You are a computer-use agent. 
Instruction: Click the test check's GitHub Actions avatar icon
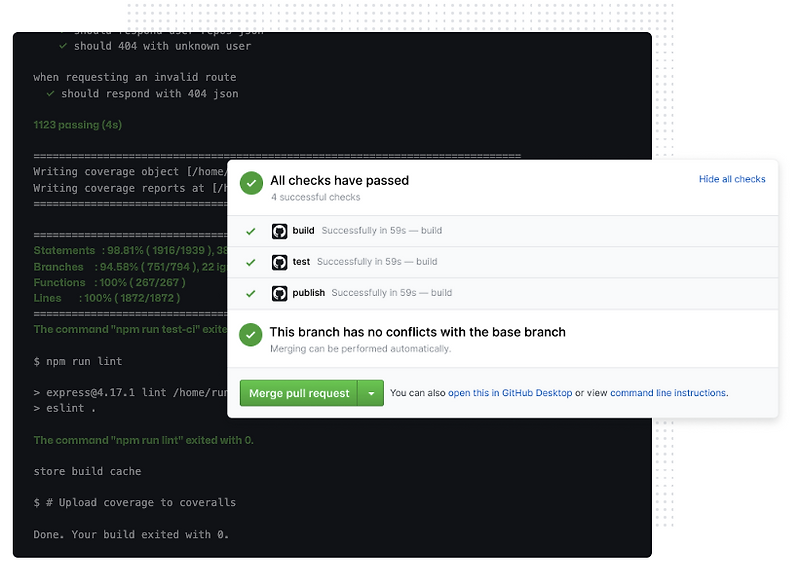277,261
